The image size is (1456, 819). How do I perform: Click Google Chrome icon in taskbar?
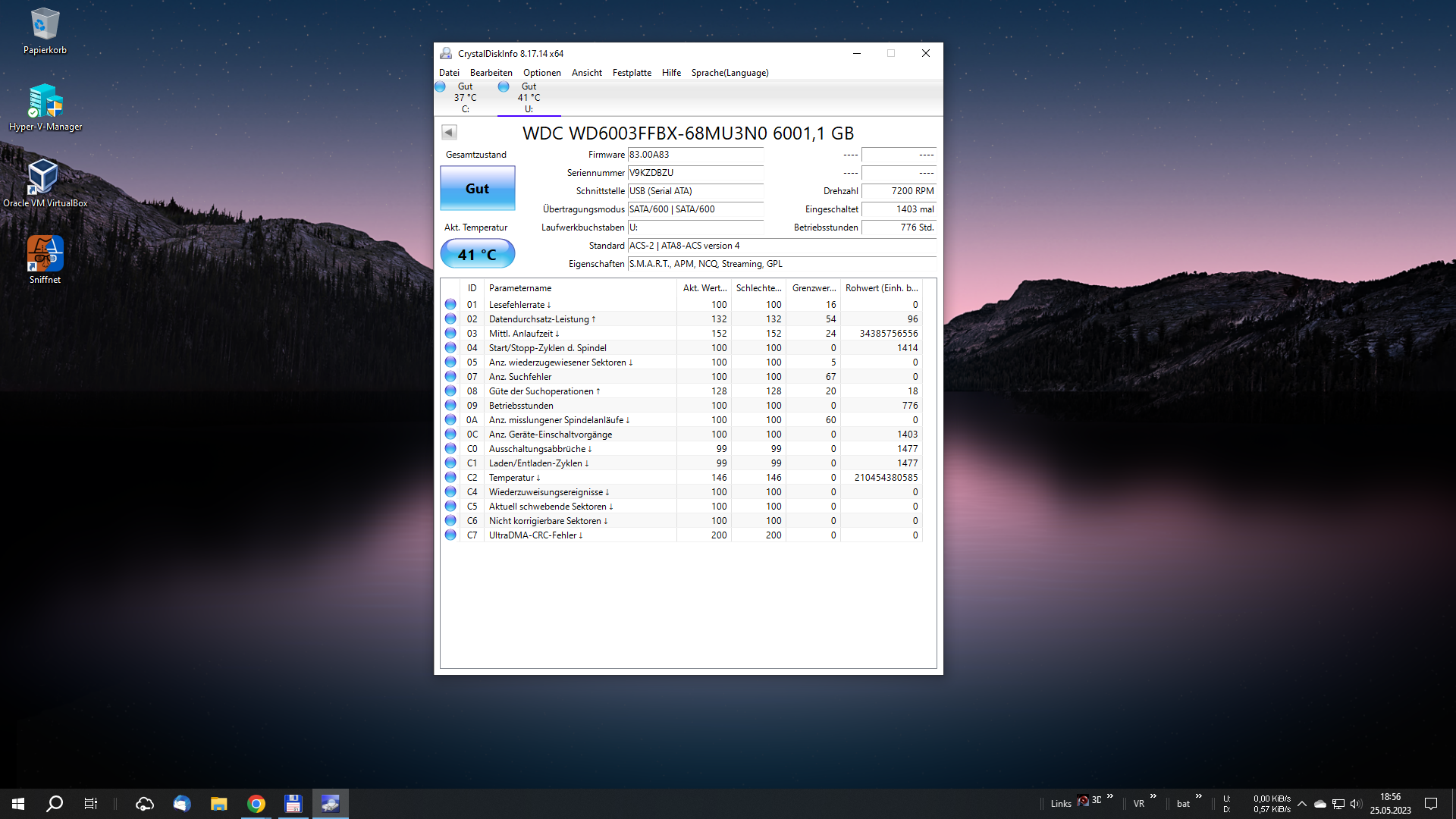pyautogui.click(x=256, y=804)
